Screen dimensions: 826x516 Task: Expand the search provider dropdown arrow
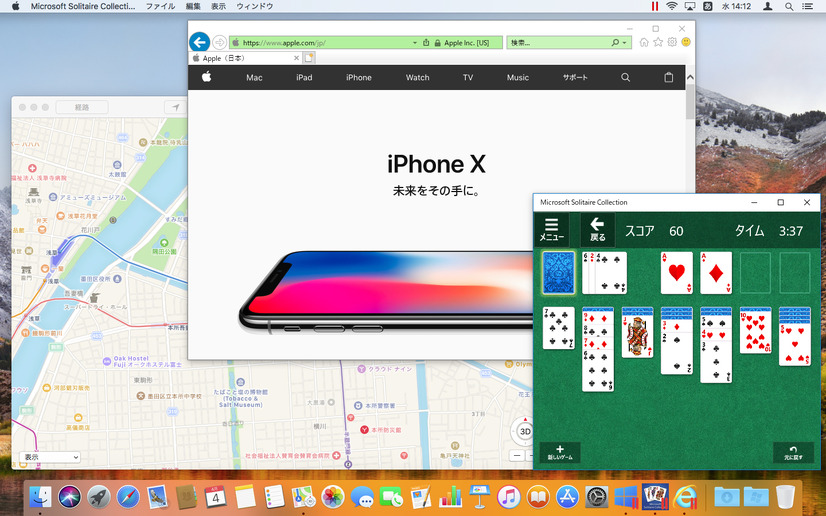click(x=625, y=43)
